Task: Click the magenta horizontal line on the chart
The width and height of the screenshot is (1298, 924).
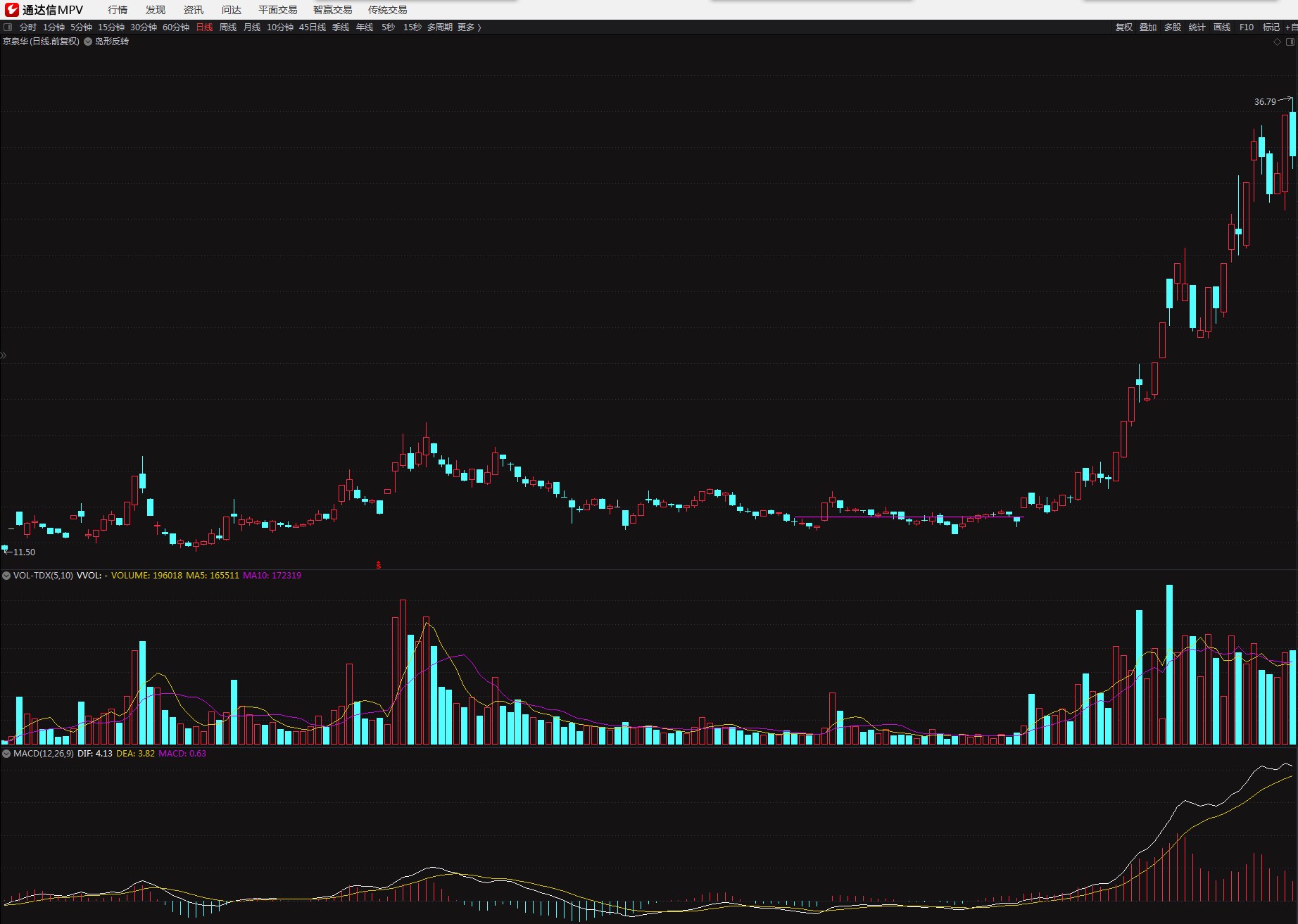Action: [908, 517]
